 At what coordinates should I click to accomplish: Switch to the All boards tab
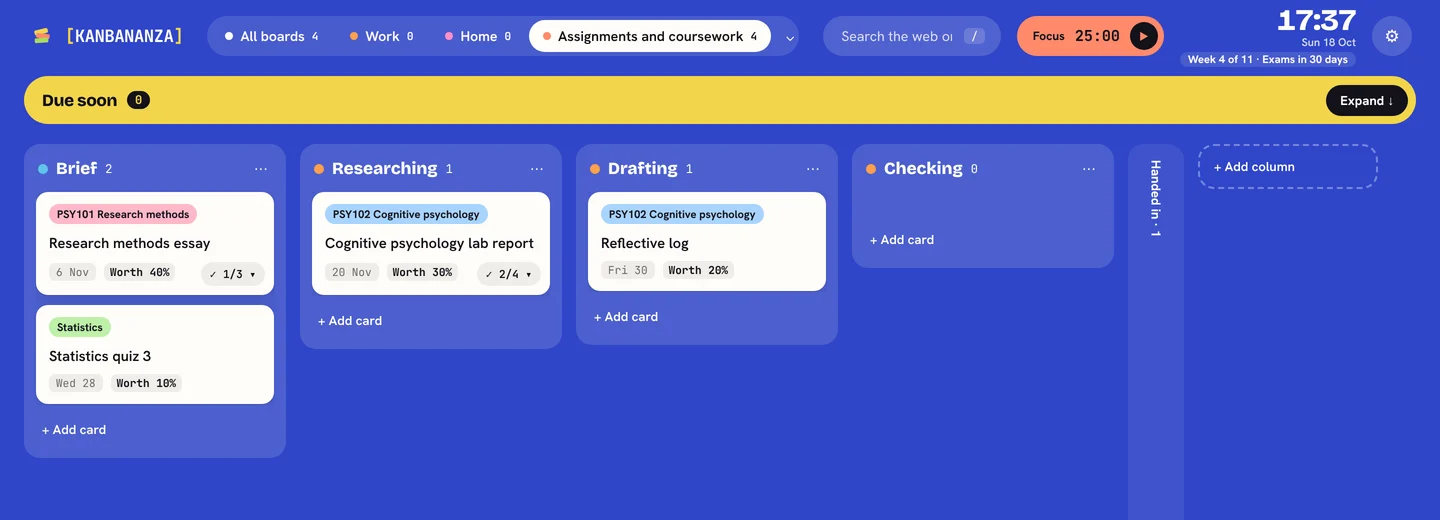271,36
